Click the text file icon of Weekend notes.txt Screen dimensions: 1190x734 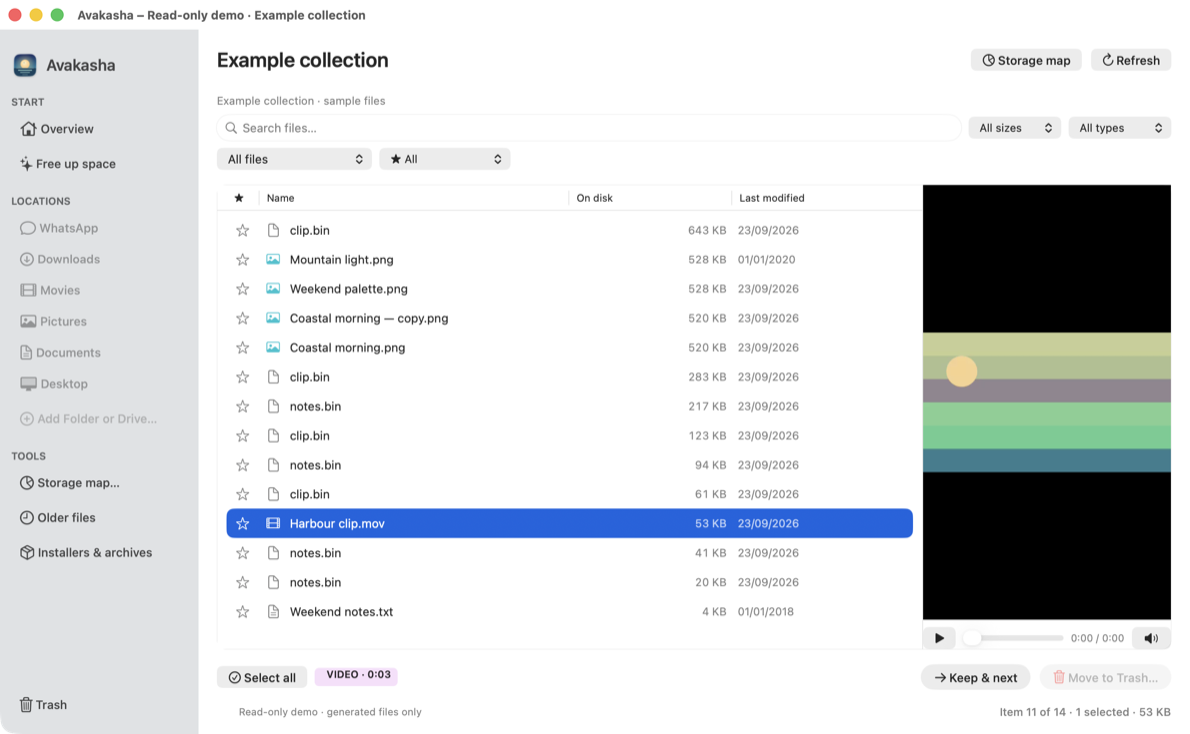[273, 612]
